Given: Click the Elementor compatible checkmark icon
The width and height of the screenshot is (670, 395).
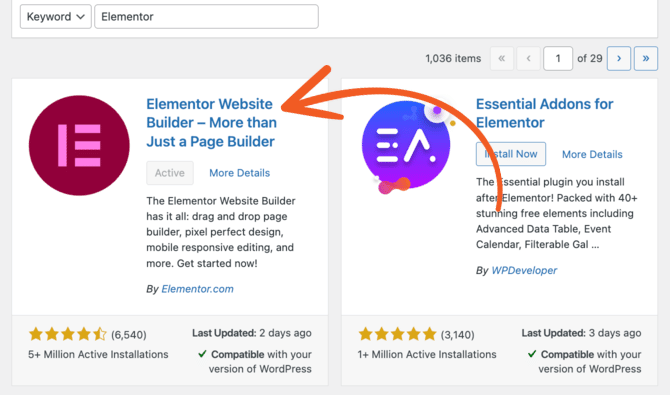Looking at the screenshot, I should pos(203,354).
